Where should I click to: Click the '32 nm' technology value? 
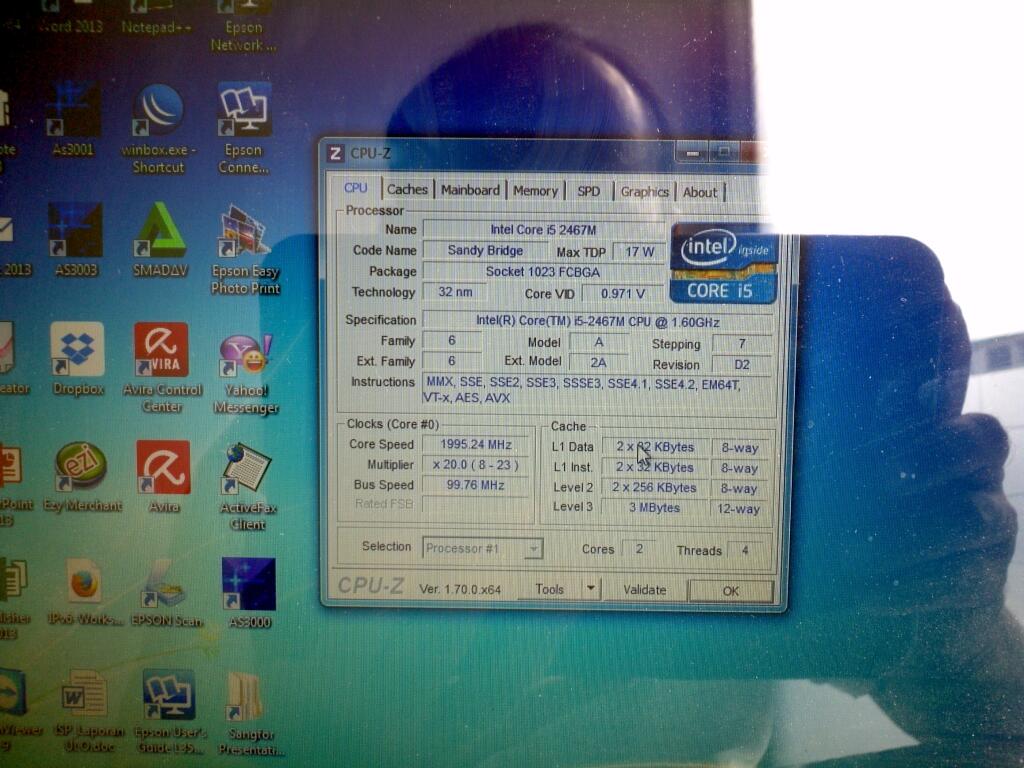coord(455,292)
